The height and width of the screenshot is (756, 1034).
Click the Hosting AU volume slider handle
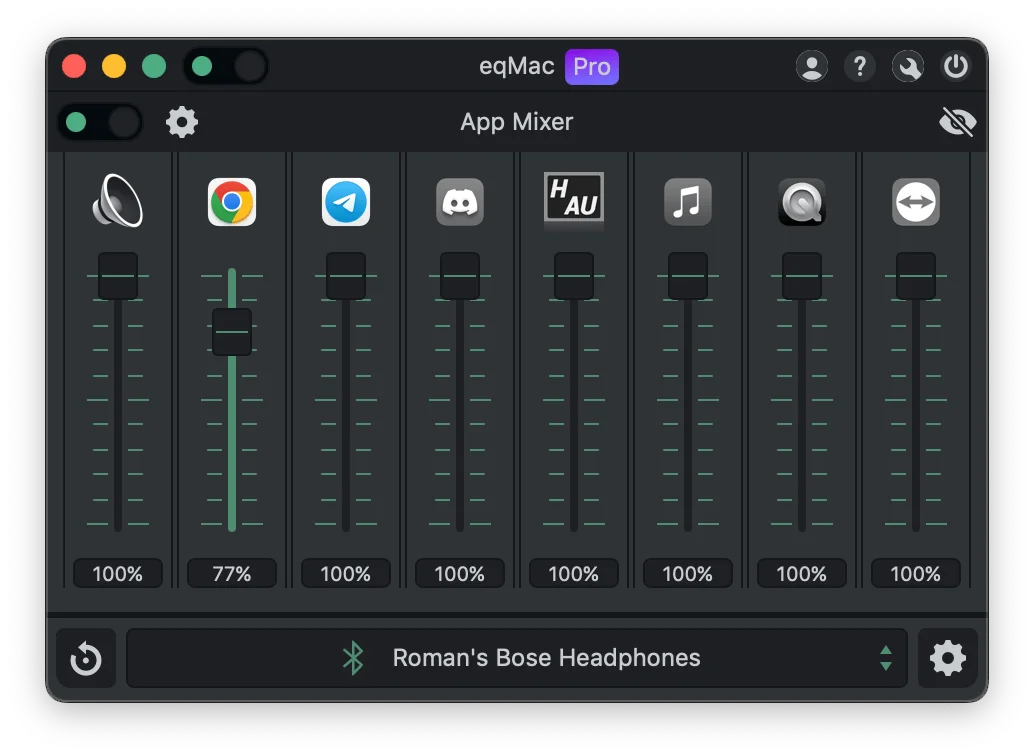point(574,276)
